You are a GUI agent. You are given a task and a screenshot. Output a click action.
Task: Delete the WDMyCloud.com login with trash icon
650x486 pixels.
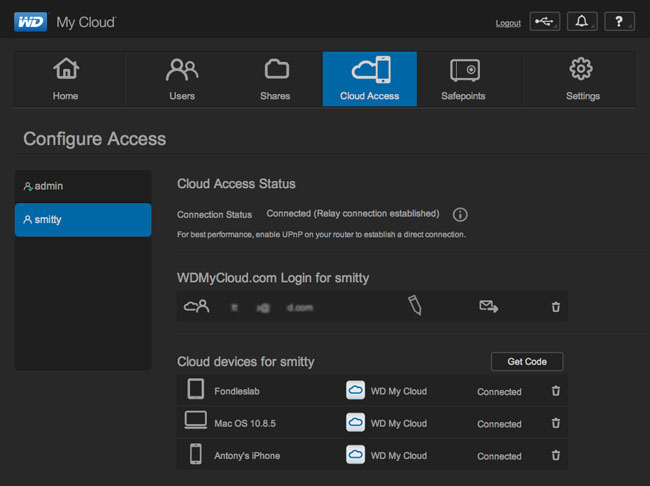click(556, 307)
